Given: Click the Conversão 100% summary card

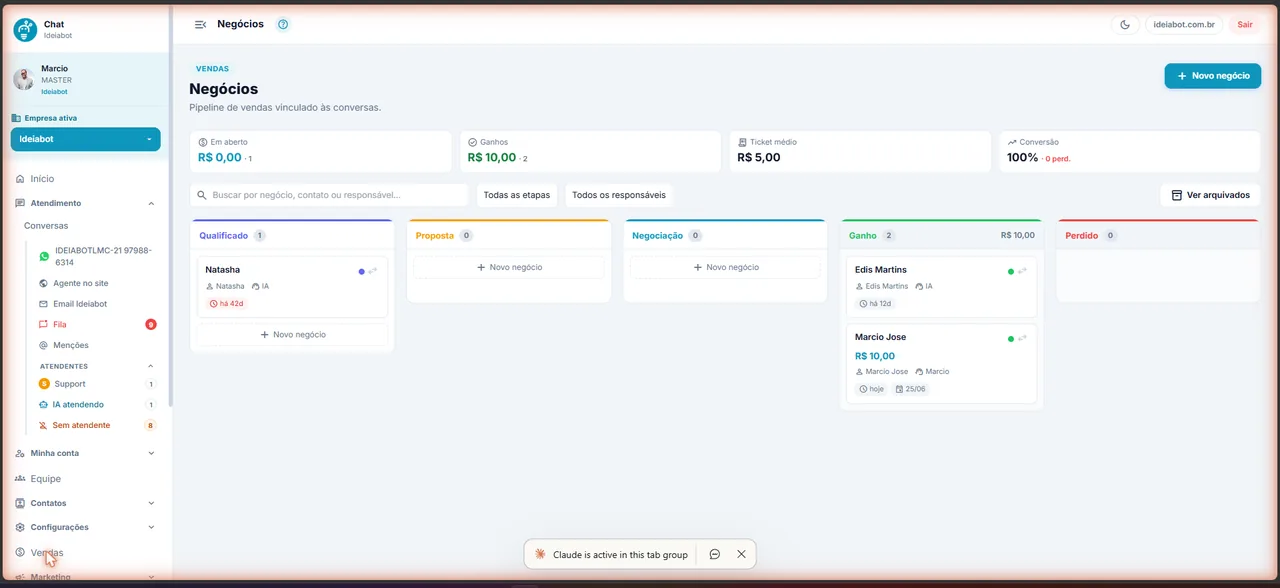Looking at the screenshot, I should point(1130,151).
